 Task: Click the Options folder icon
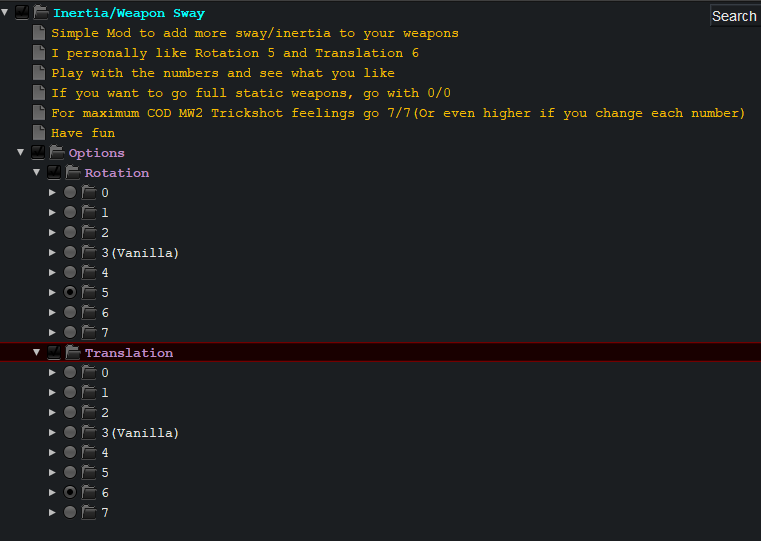tap(57, 153)
